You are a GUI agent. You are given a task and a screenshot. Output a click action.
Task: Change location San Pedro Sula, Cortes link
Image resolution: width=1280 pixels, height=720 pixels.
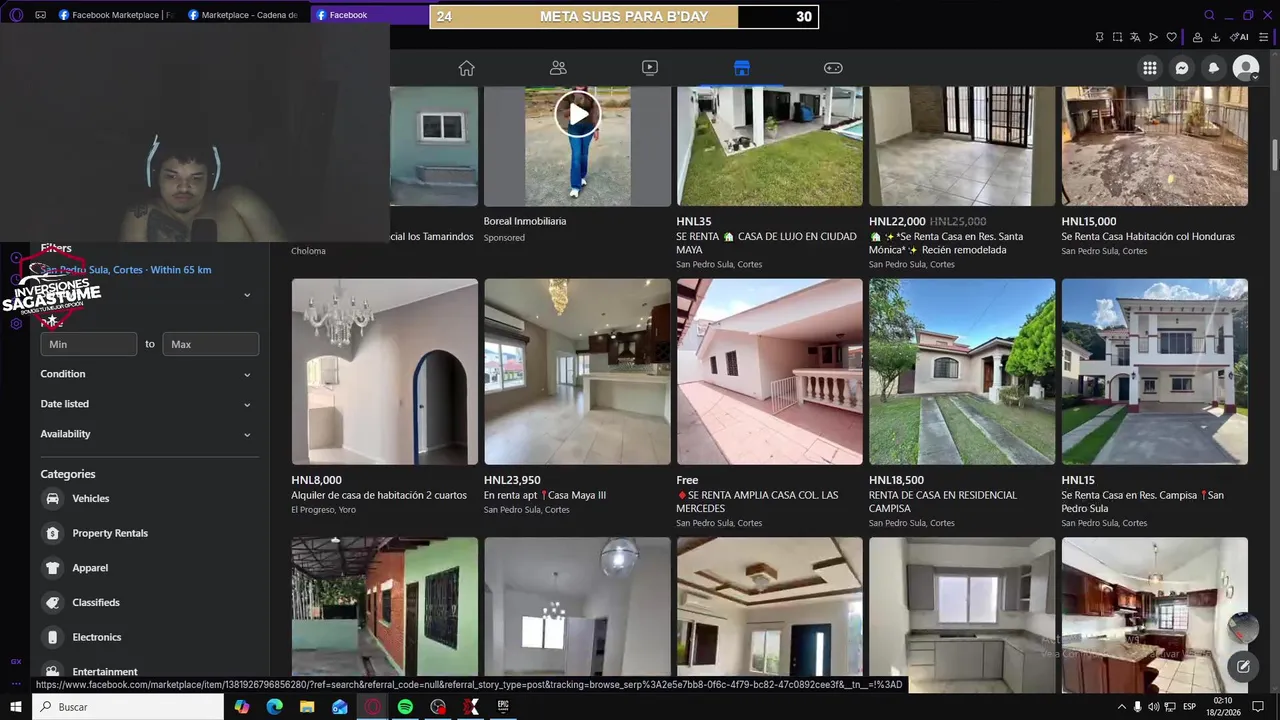tap(126, 270)
